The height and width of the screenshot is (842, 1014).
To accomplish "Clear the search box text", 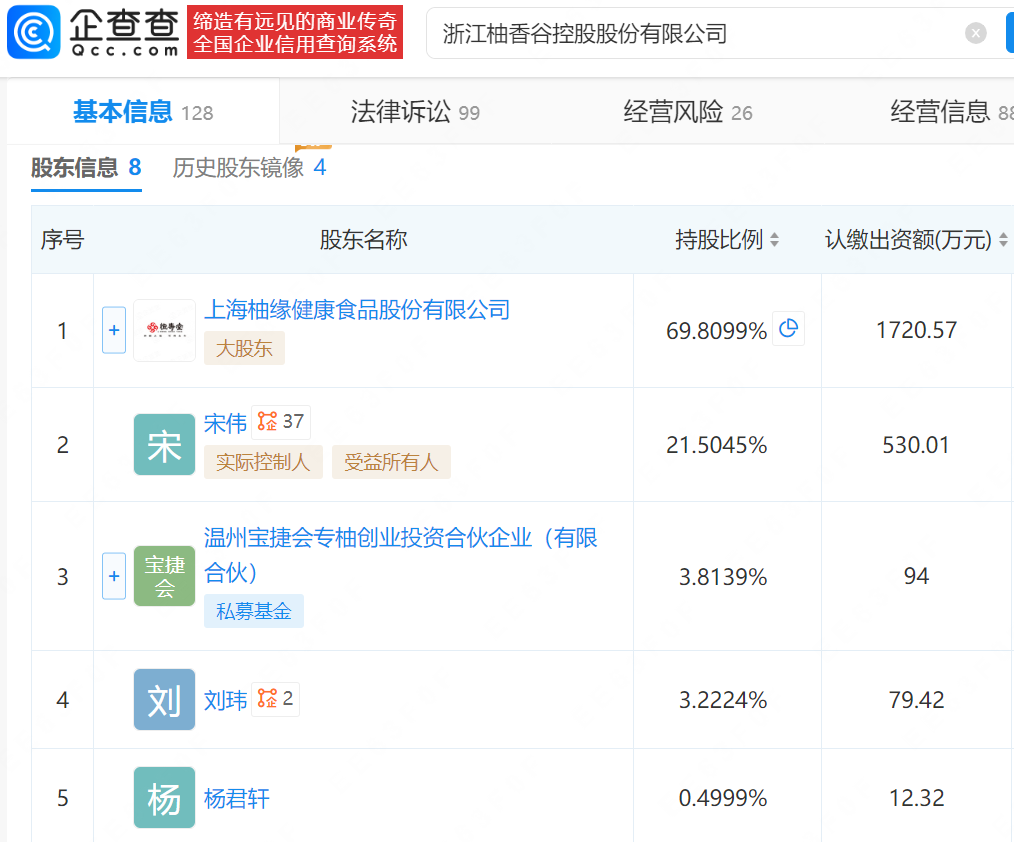I will tap(975, 33).
